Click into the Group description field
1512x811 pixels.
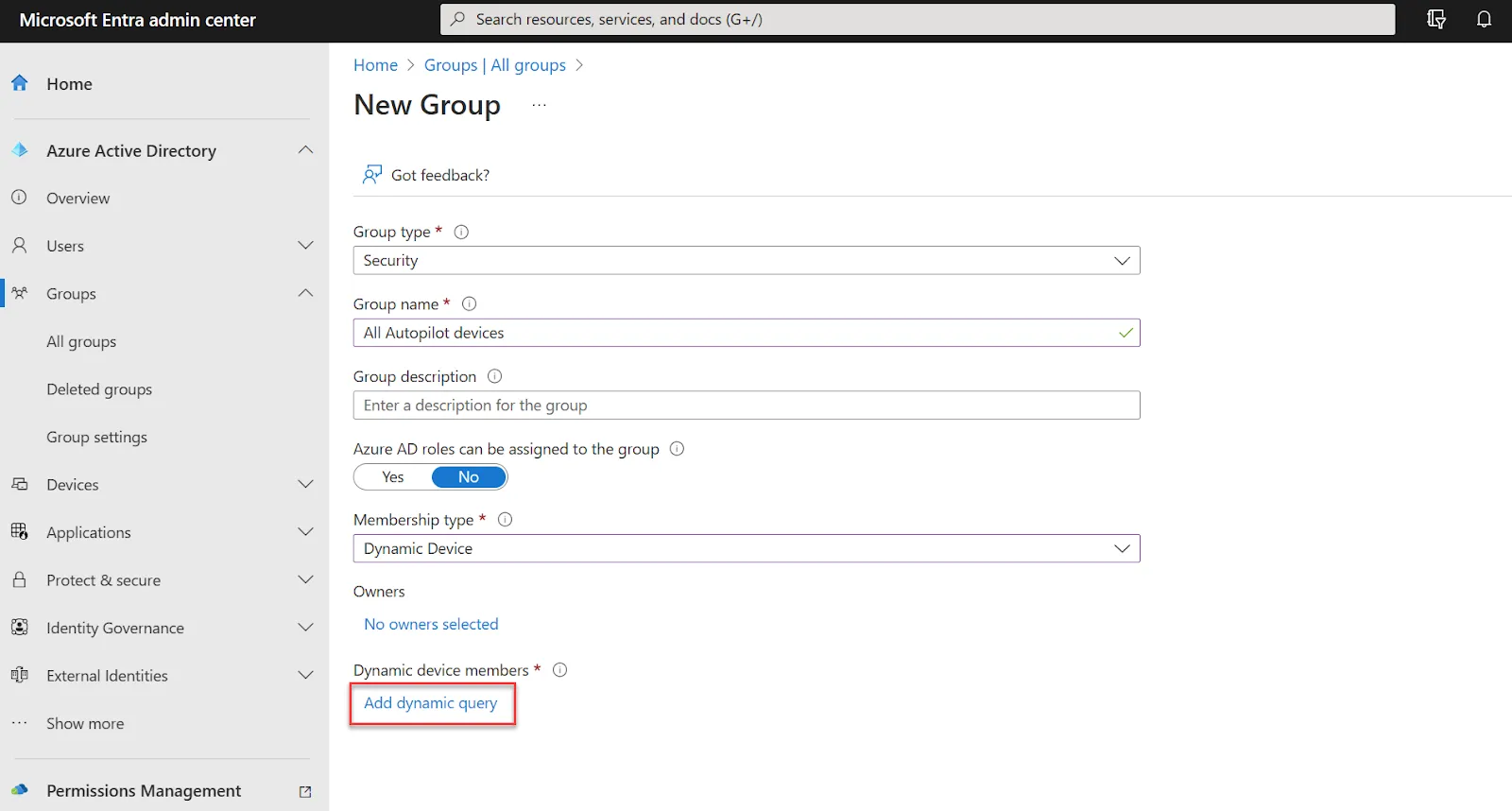747,405
